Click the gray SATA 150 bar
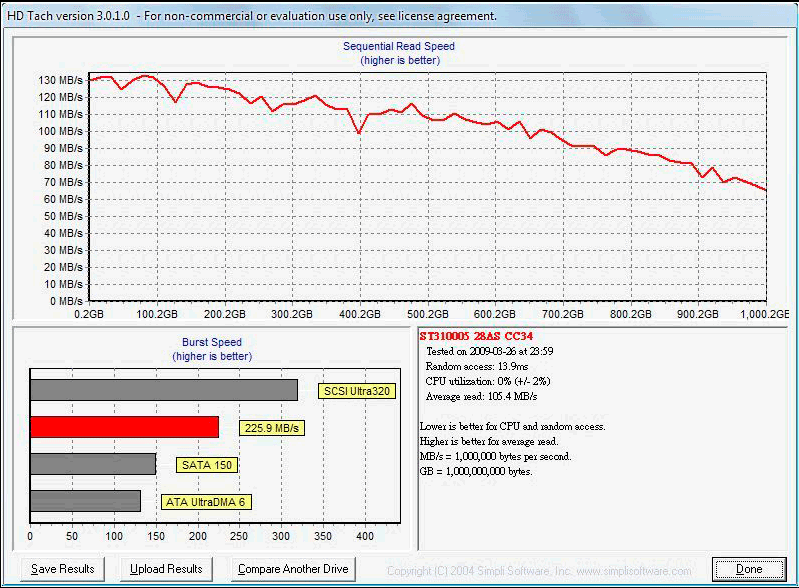This screenshot has height=588, width=799. pyautogui.click(x=93, y=464)
